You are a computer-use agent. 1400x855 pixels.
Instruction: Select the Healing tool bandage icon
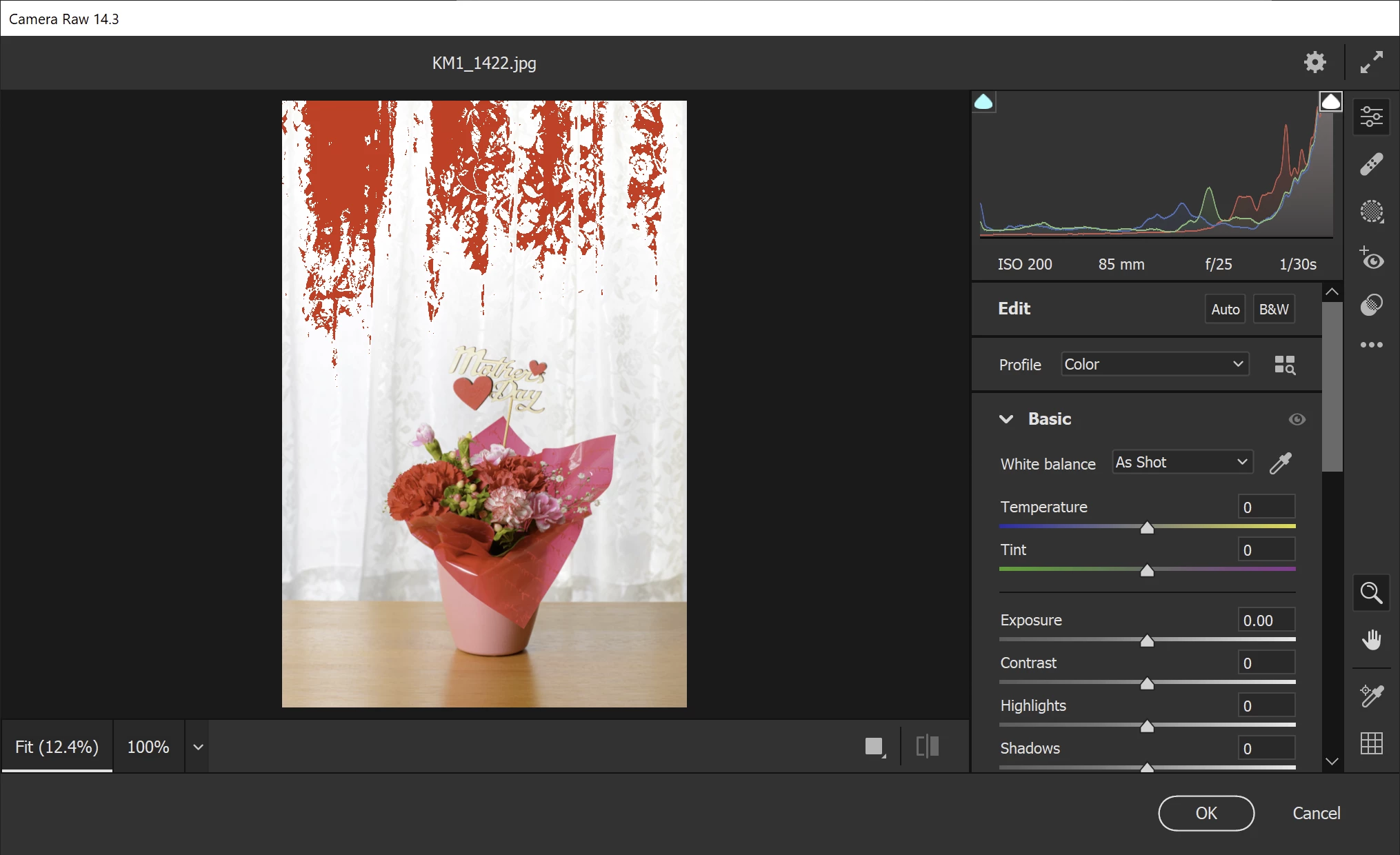1371,164
